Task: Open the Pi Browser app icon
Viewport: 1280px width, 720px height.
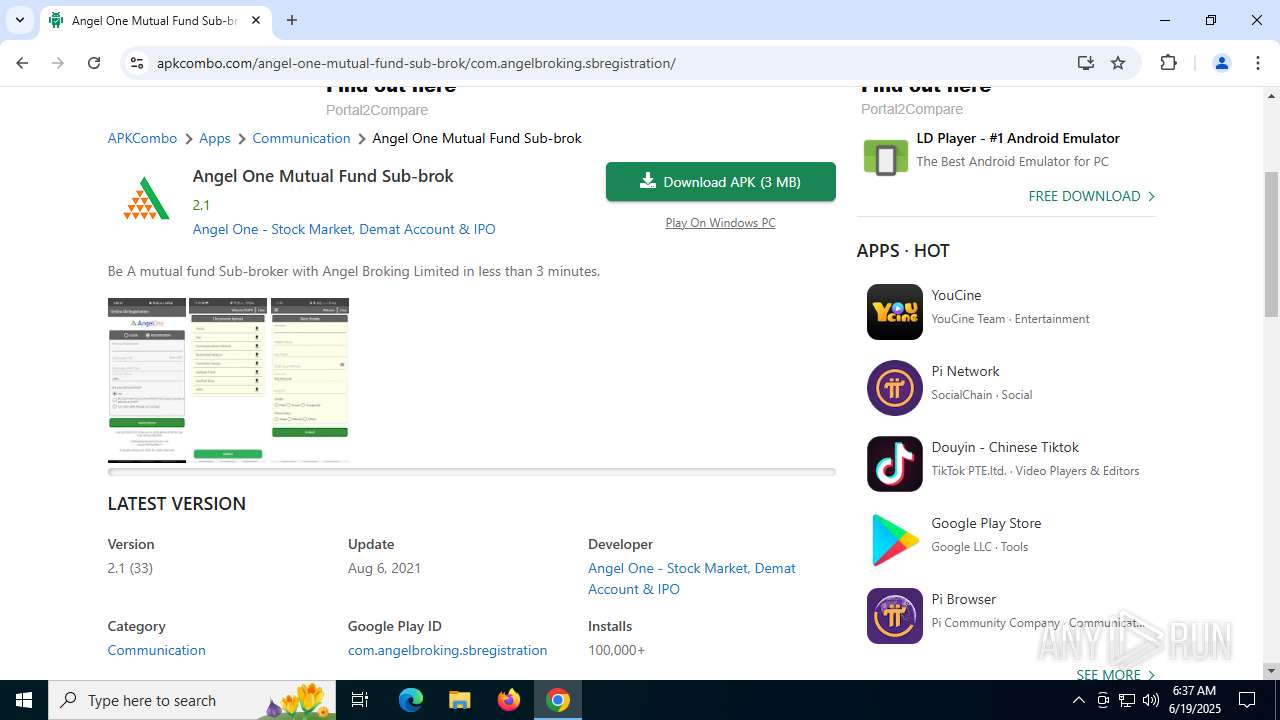Action: (895, 616)
